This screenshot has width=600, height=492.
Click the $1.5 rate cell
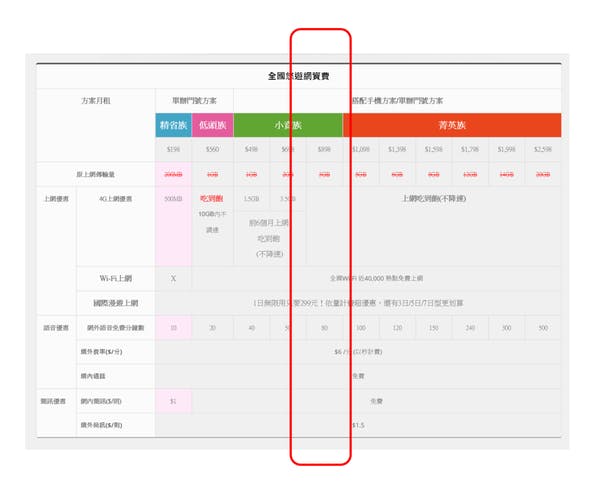(358, 425)
